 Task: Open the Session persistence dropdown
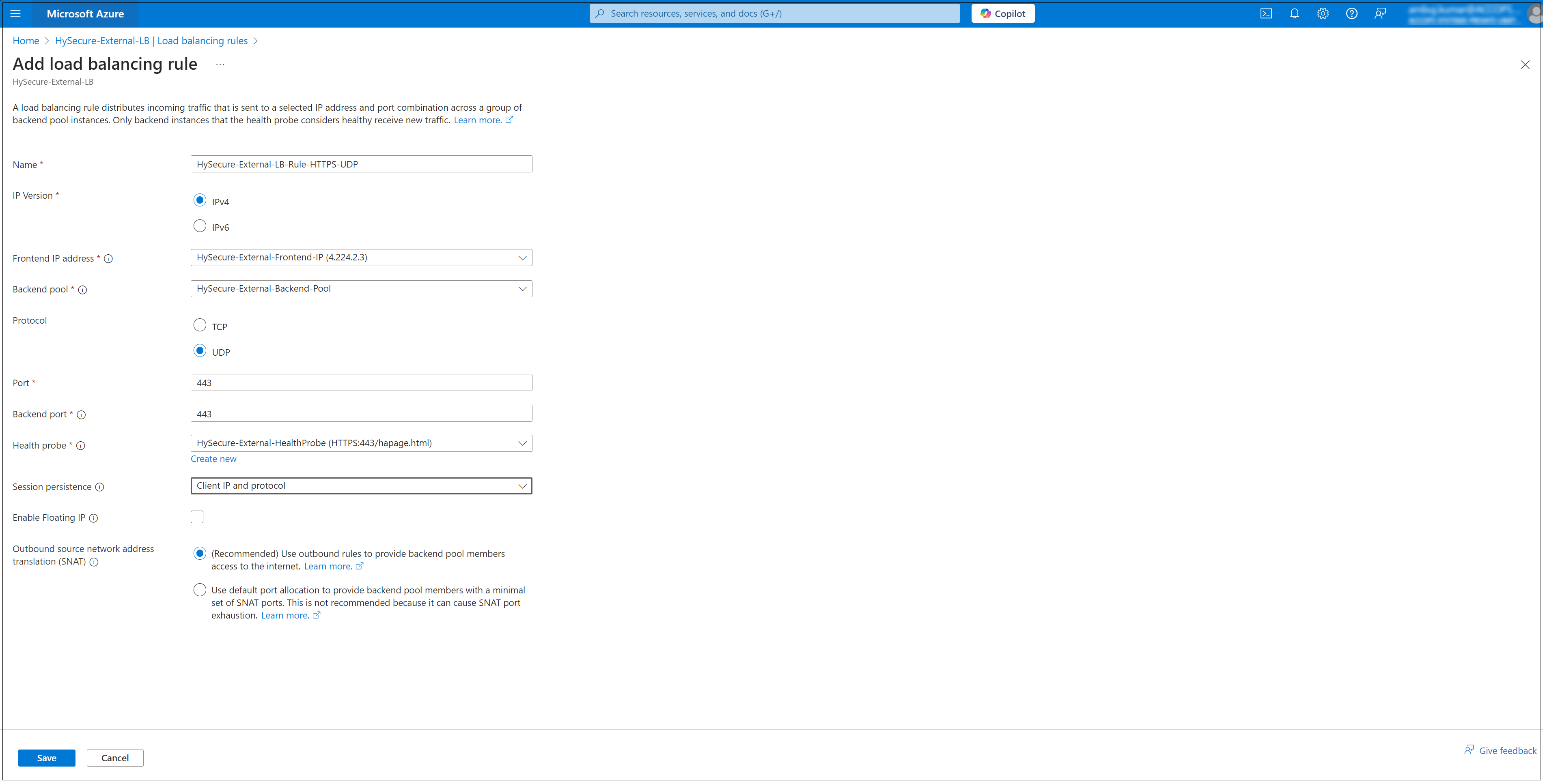(x=361, y=486)
